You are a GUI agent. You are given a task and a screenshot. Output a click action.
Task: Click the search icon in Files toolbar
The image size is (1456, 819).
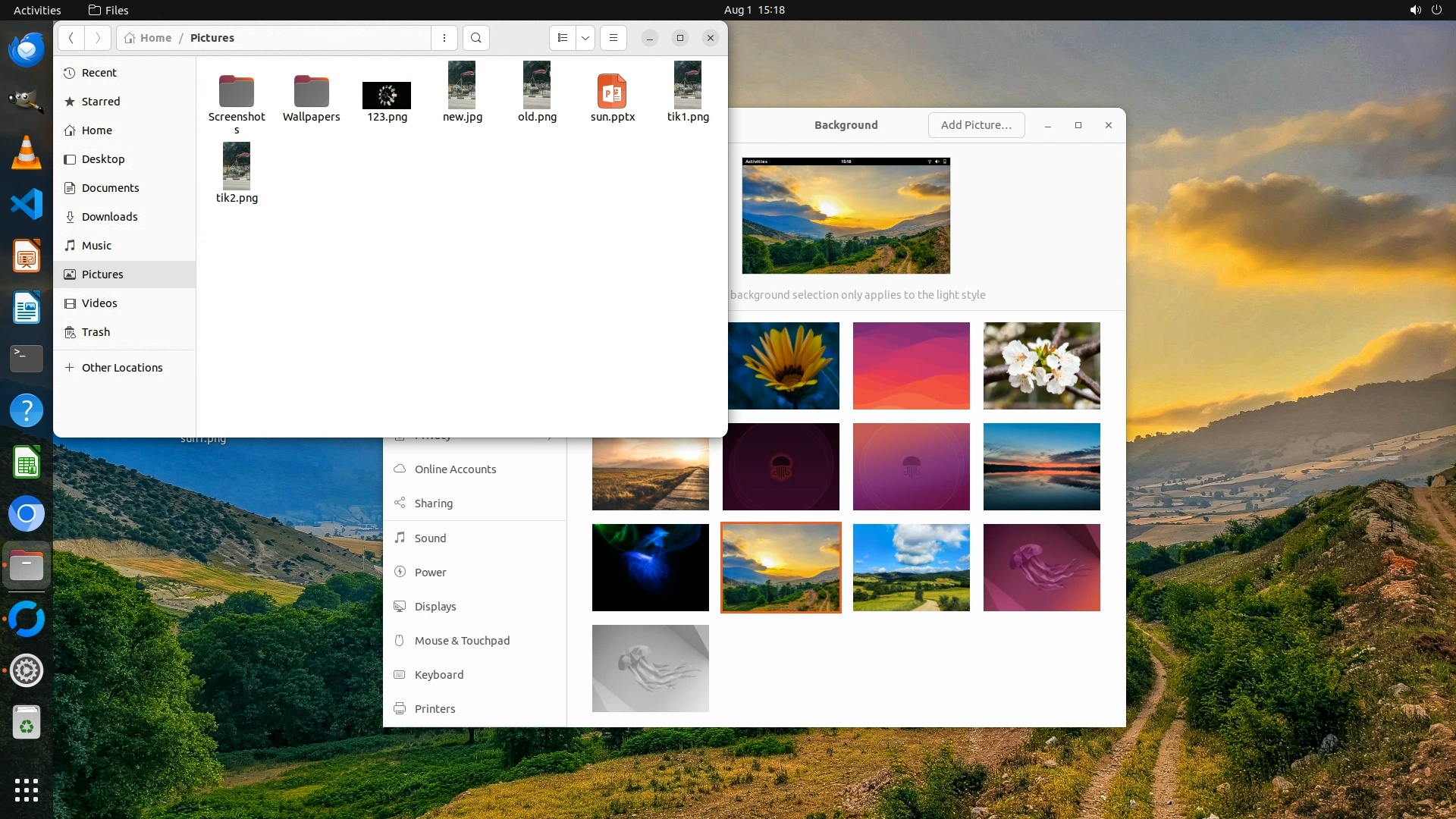click(x=475, y=38)
